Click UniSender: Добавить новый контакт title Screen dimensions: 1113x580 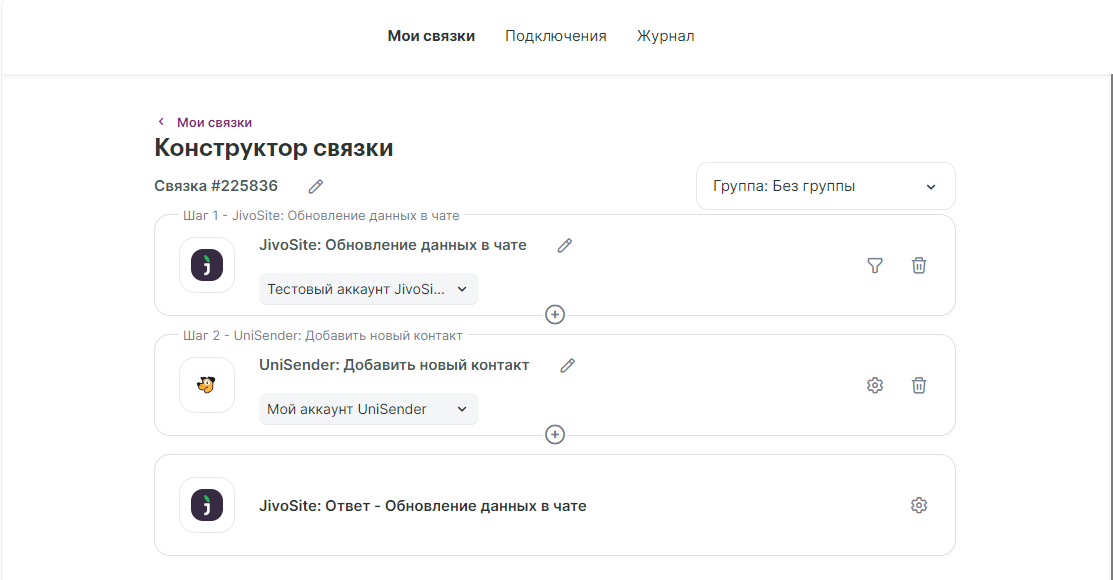click(x=394, y=365)
